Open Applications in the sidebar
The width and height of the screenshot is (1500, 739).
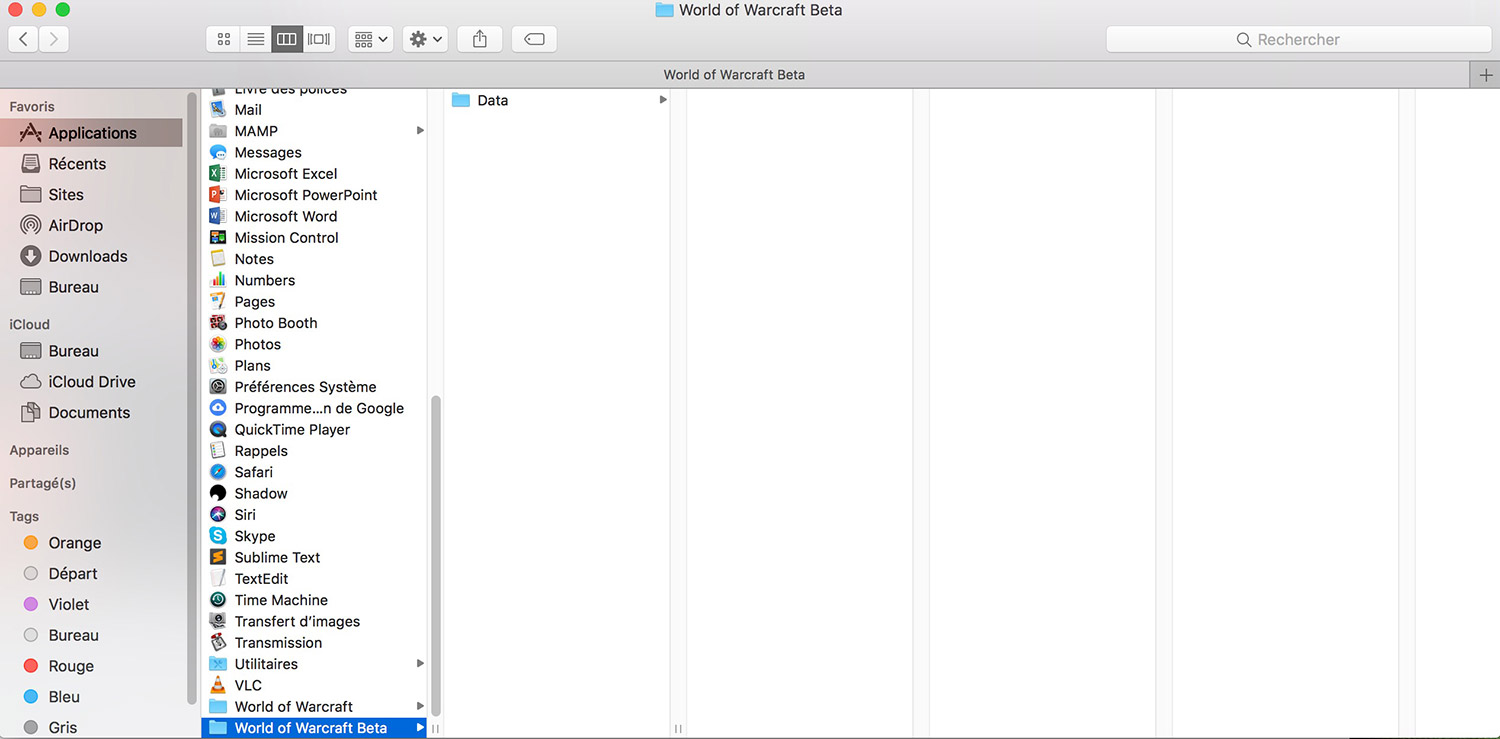coord(91,133)
